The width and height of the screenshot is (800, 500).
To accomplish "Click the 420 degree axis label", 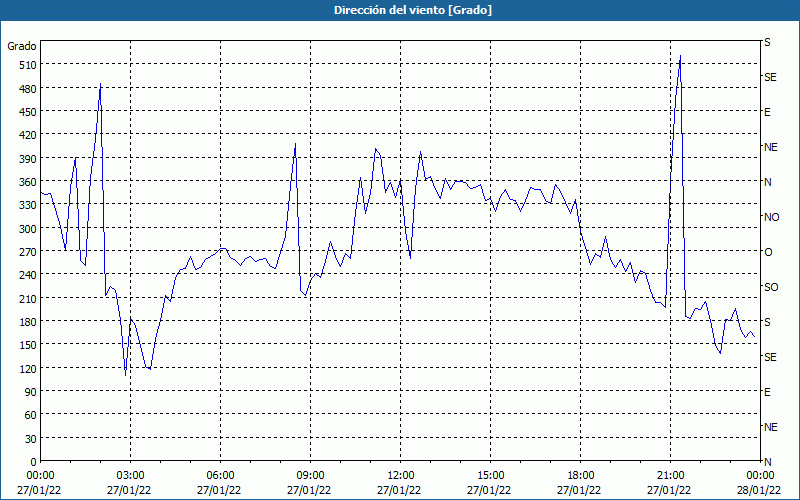I will click(x=28, y=135).
